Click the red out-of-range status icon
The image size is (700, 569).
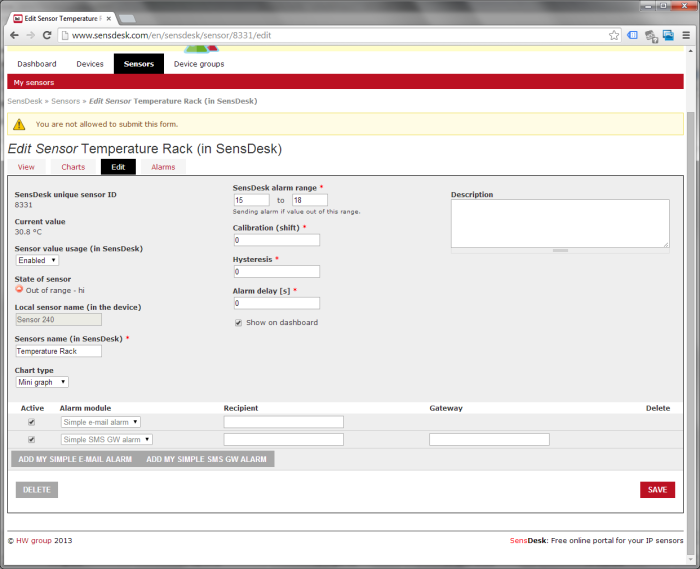click(19, 289)
